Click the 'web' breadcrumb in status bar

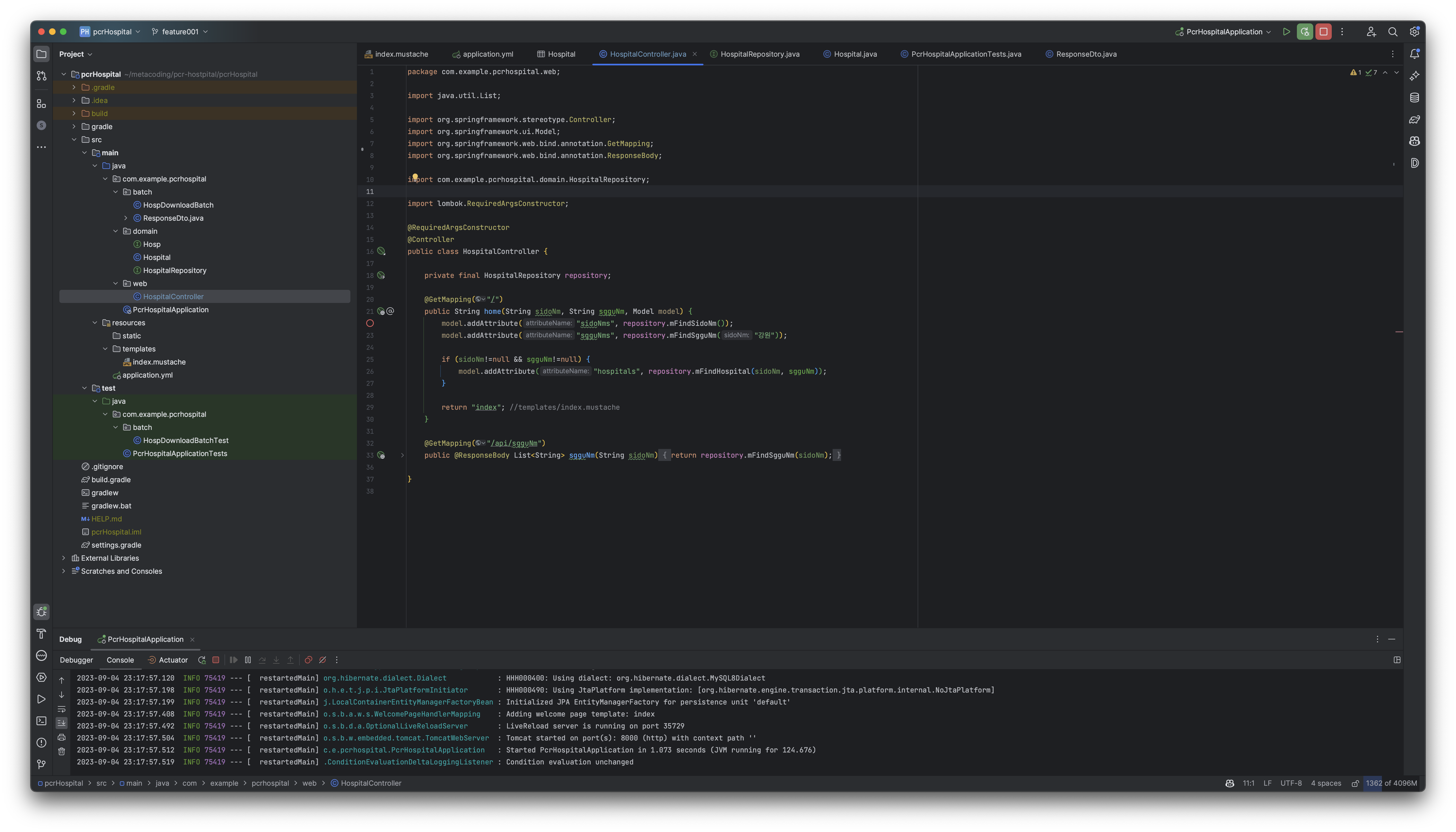click(309, 784)
